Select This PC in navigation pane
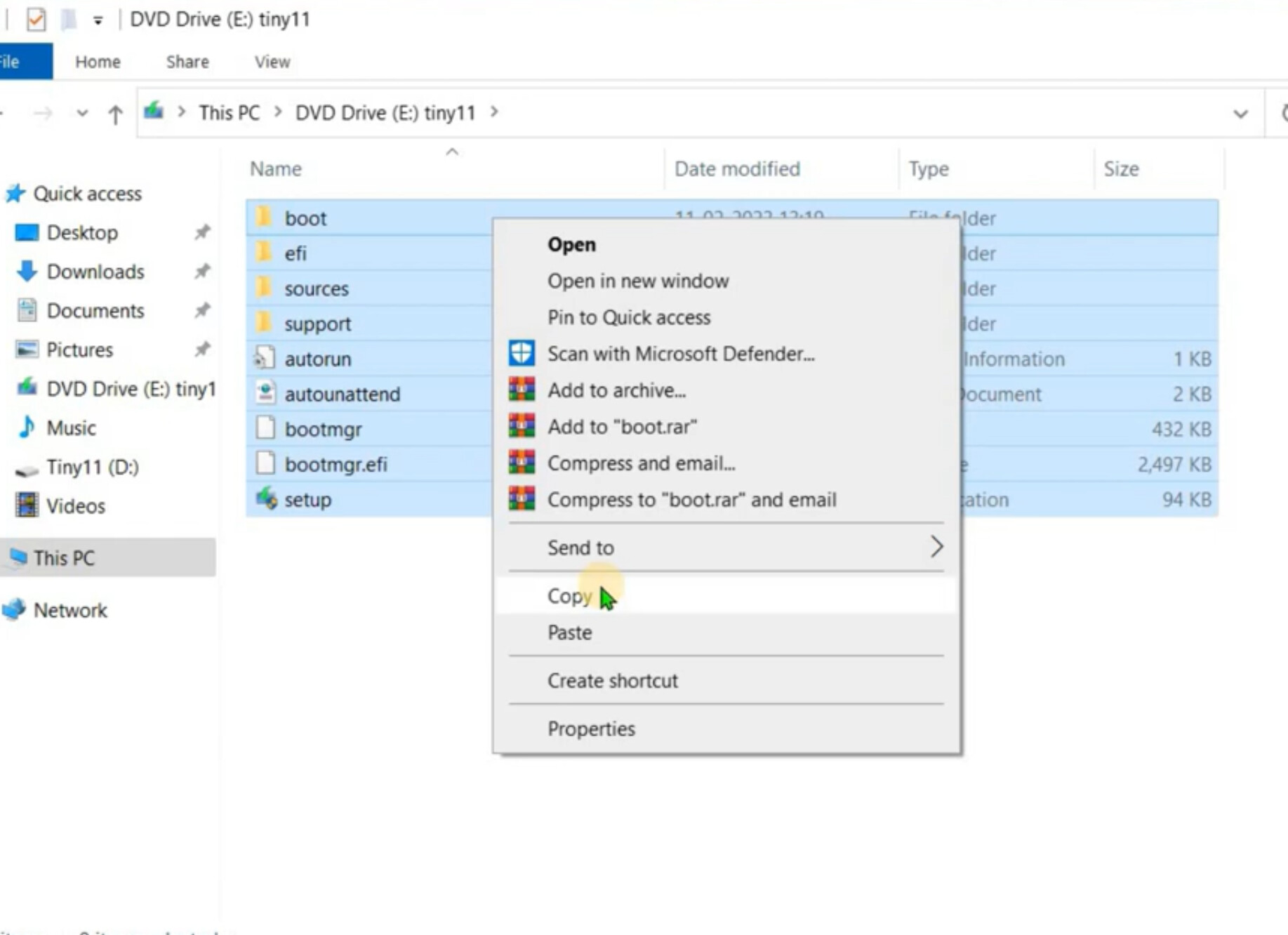The width and height of the screenshot is (1288, 935). click(x=108, y=557)
